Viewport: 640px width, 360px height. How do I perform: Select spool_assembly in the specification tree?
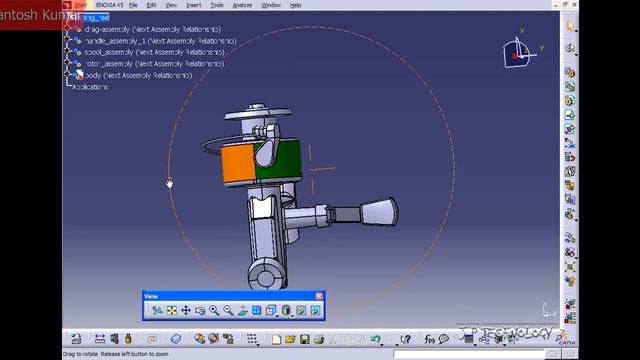pyautogui.click(x=154, y=52)
